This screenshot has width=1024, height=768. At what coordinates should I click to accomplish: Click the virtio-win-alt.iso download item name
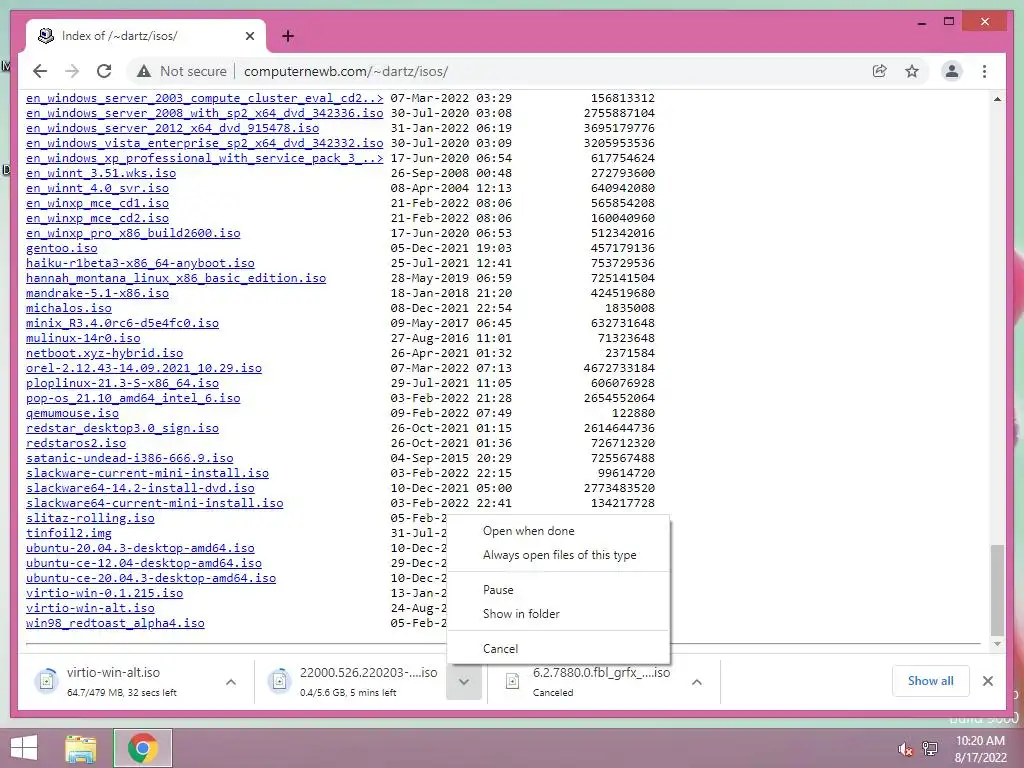point(113,673)
